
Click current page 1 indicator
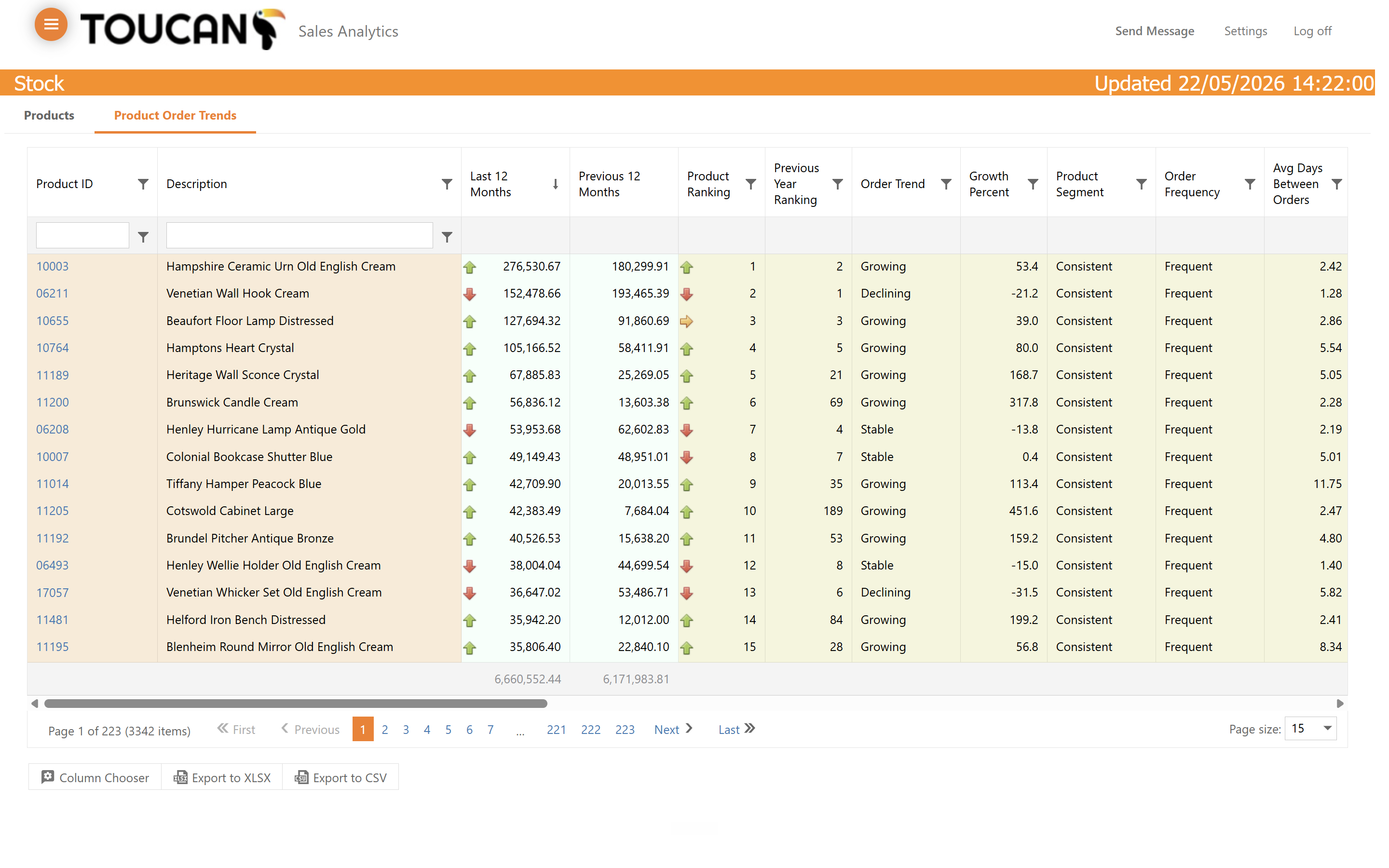(x=363, y=729)
